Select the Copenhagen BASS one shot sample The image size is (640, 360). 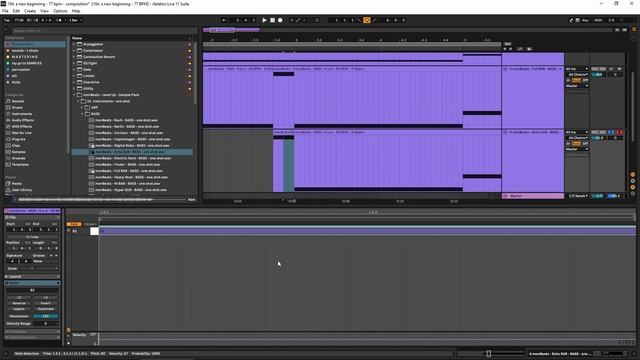point(133,139)
